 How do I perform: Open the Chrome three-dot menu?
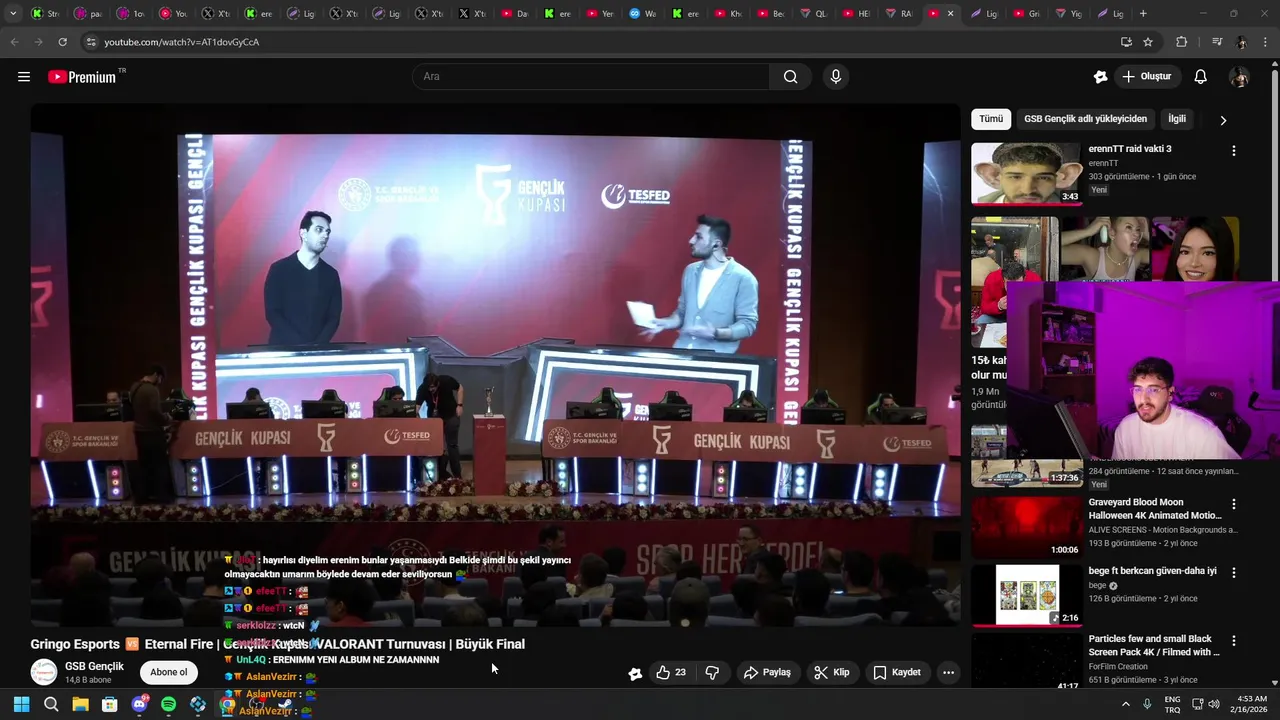coord(1266,42)
